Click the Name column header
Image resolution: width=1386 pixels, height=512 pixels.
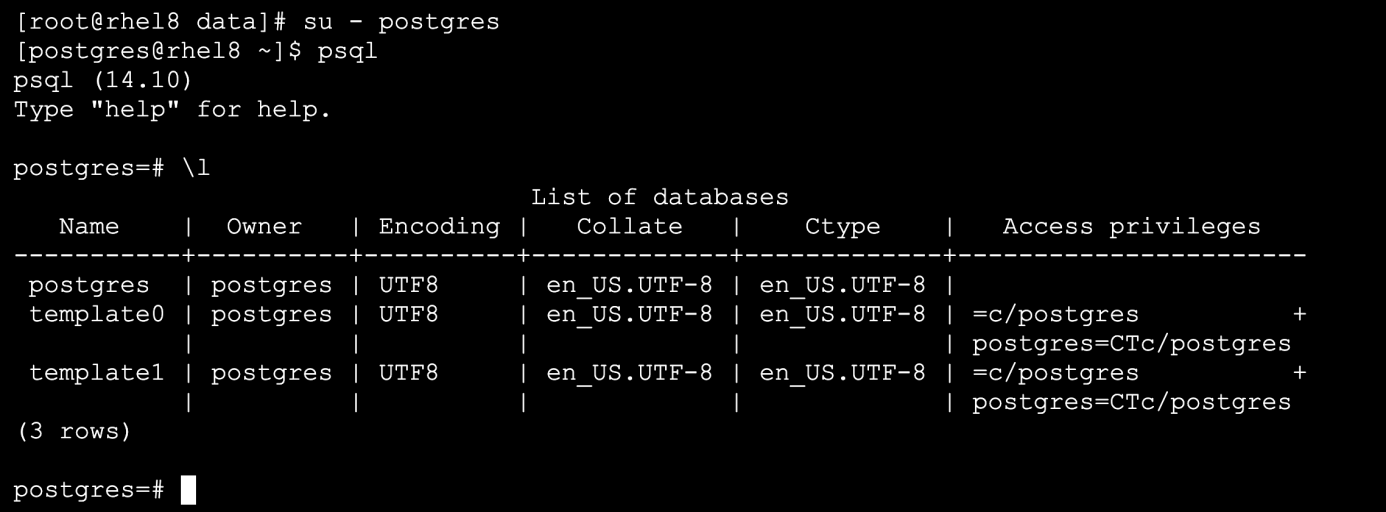point(89,226)
